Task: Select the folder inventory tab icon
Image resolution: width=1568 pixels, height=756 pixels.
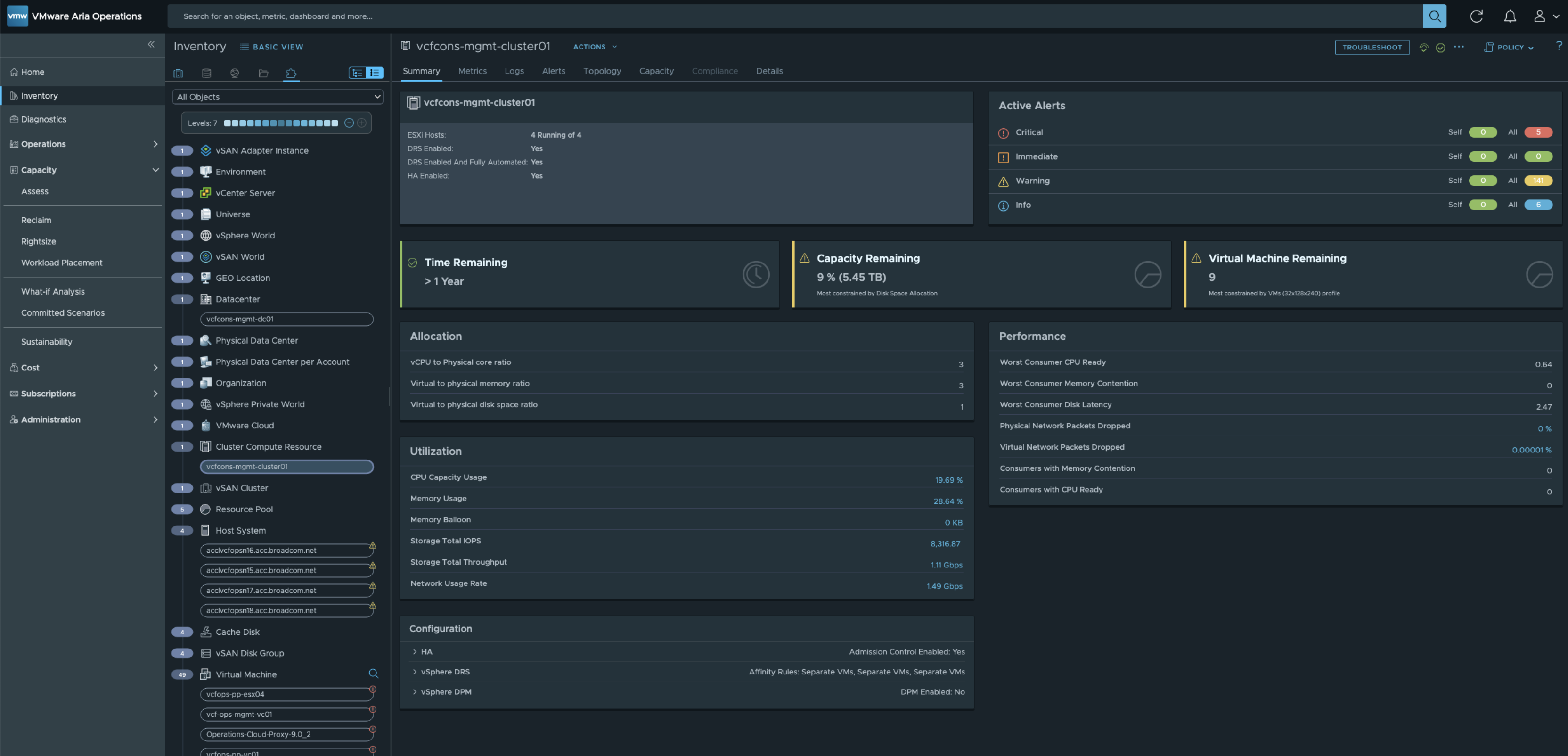Action: coord(263,73)
